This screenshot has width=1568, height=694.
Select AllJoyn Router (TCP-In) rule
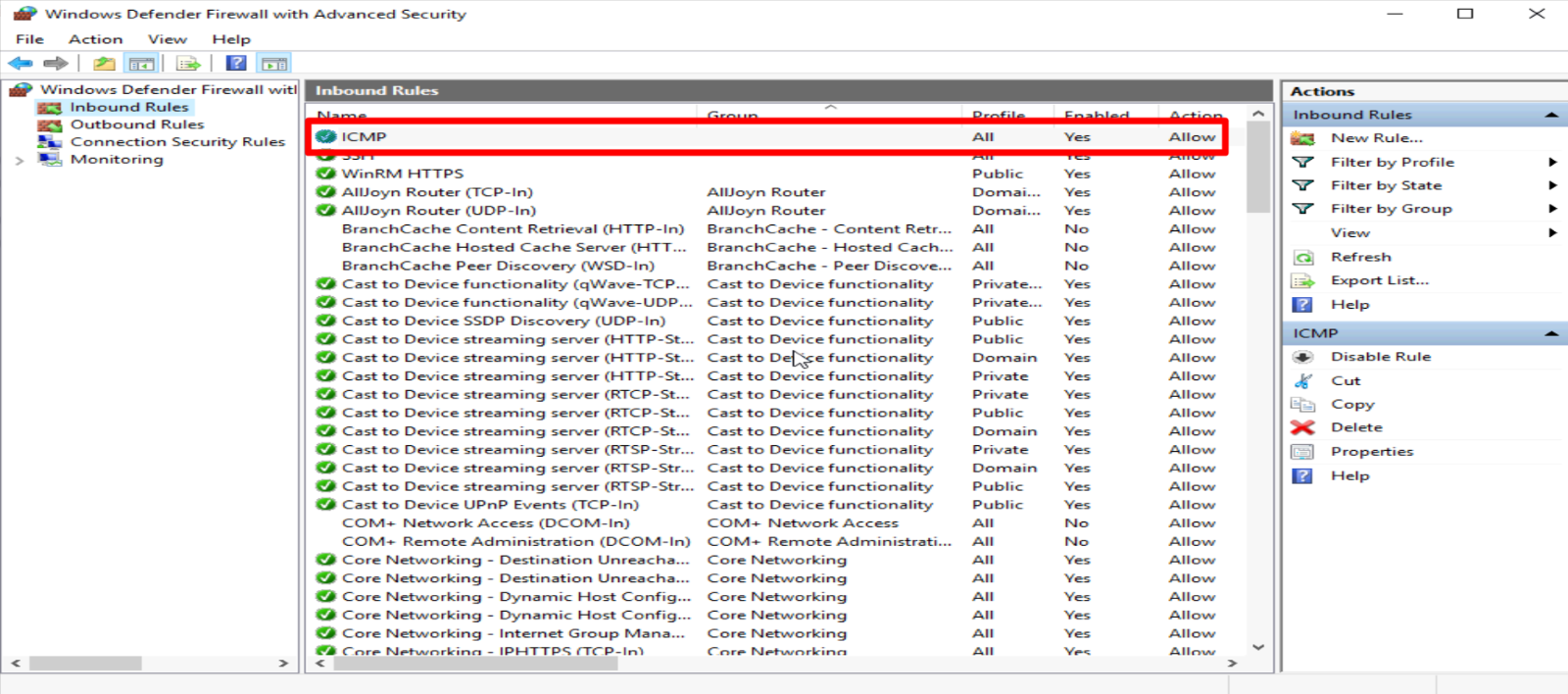click(x=437, y=192)
